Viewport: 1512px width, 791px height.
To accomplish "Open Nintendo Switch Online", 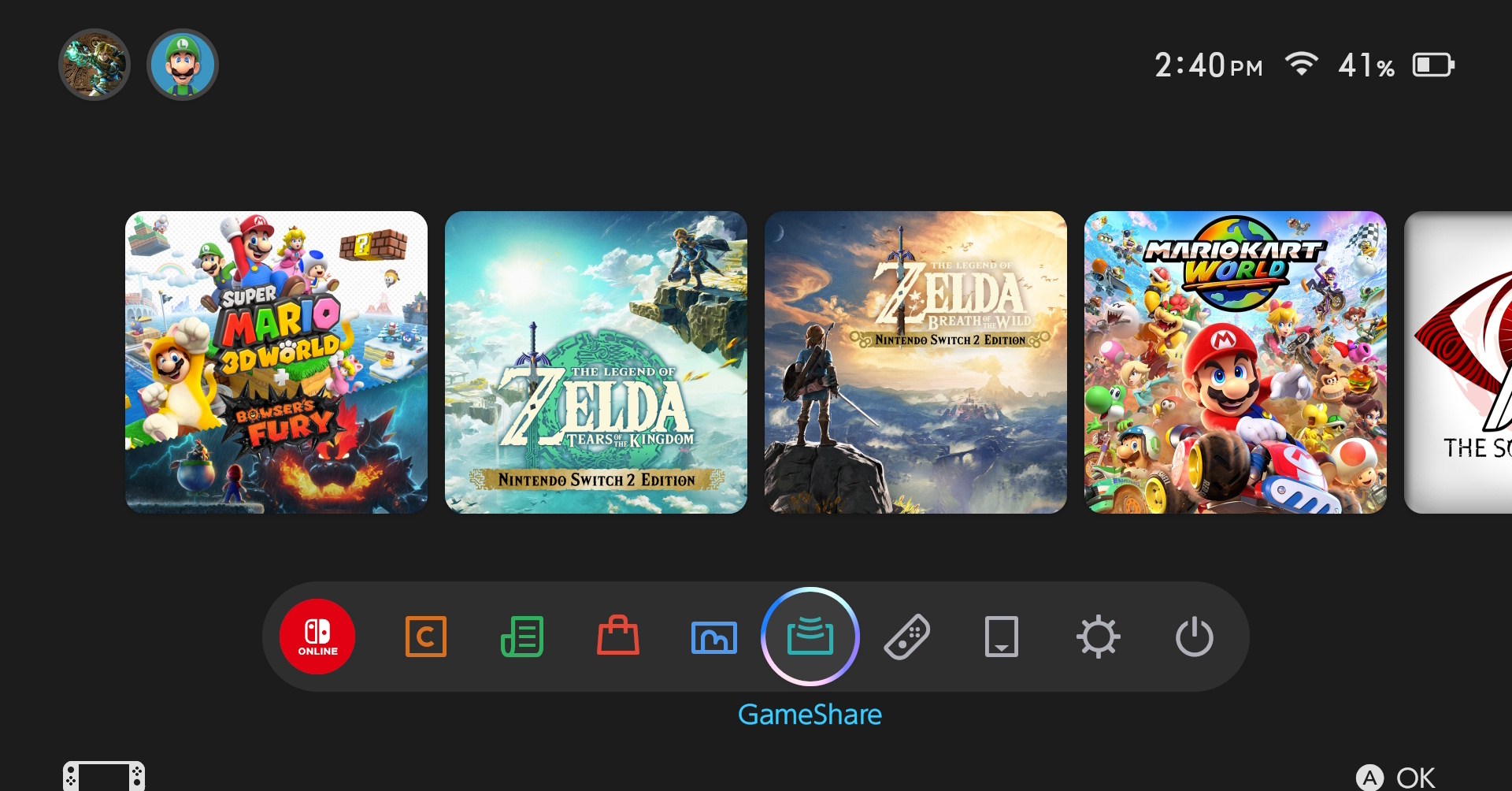I will [317, 637].
